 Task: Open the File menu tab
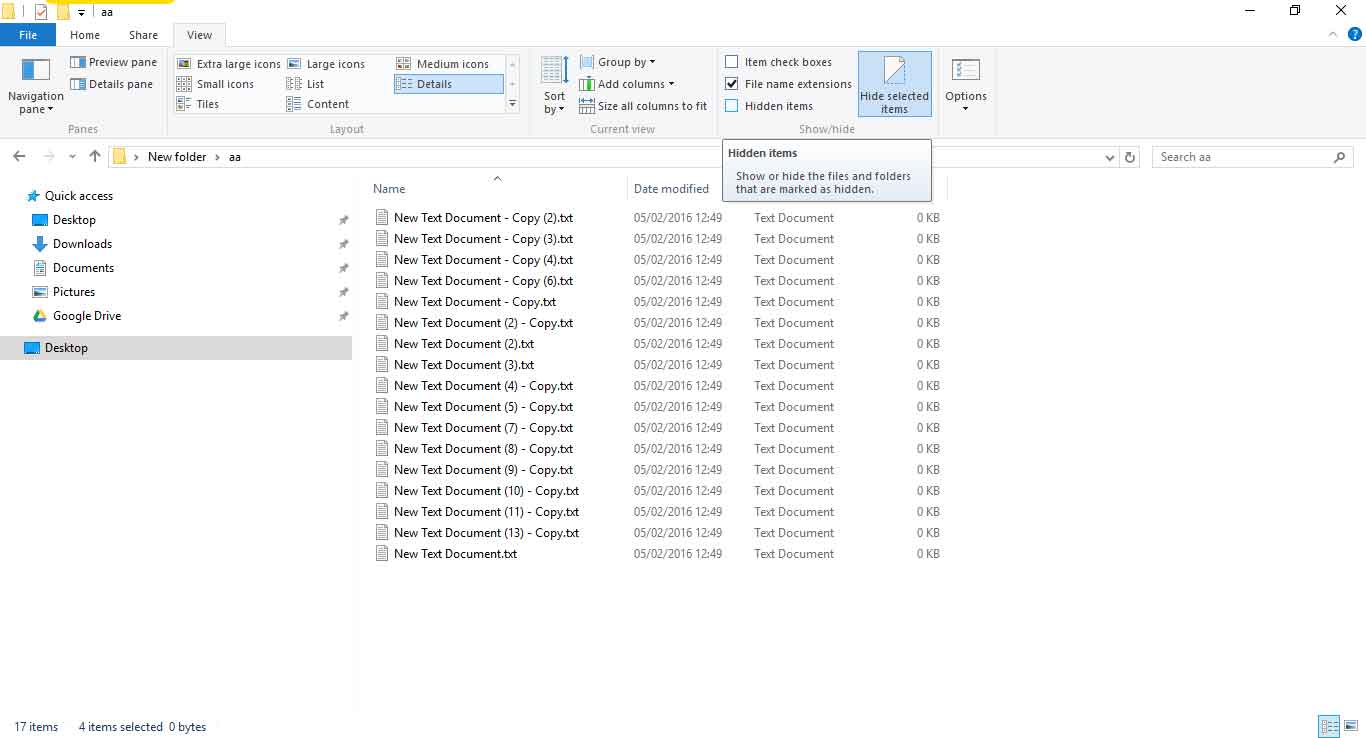click(28, 35)
